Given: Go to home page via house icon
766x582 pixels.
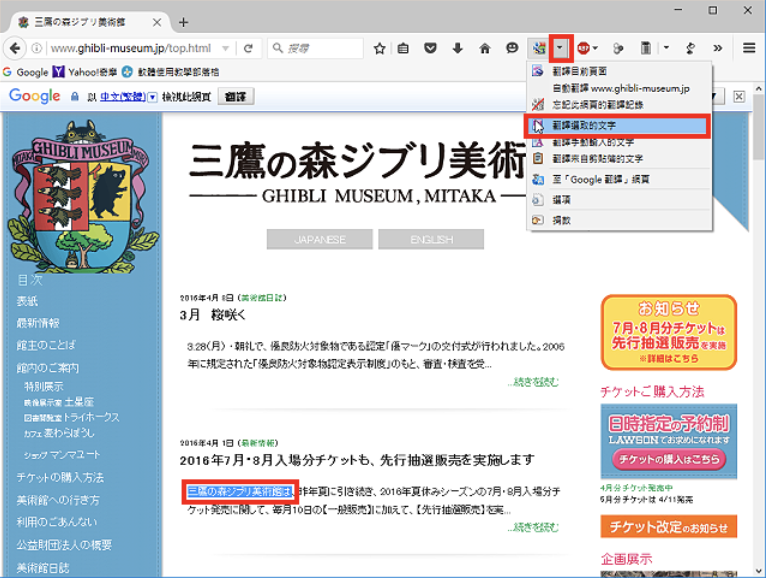Looking at the screenshot, I should (485, 48).
